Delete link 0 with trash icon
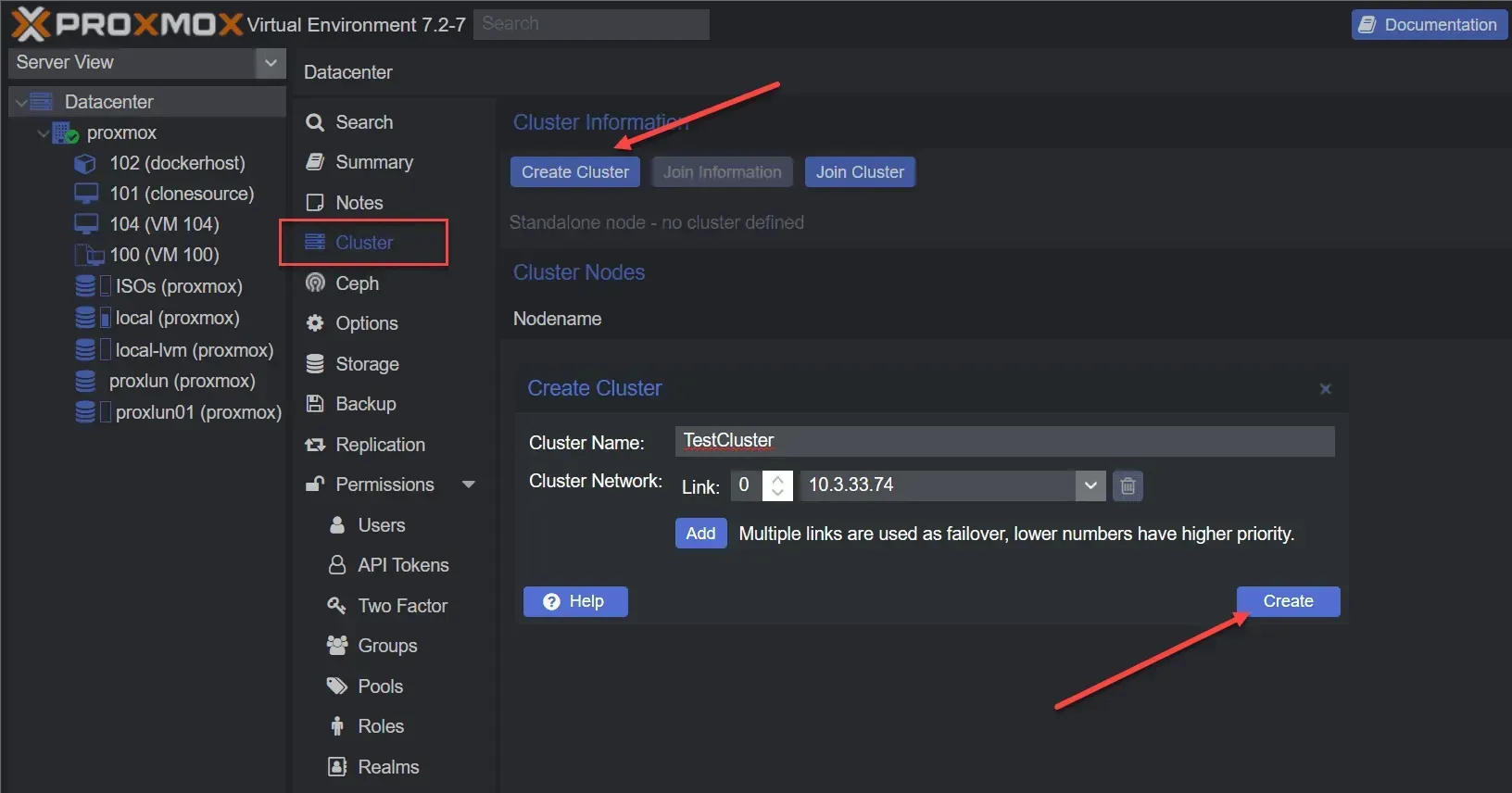This screenshot has height=793, width=1512. 1128,485
